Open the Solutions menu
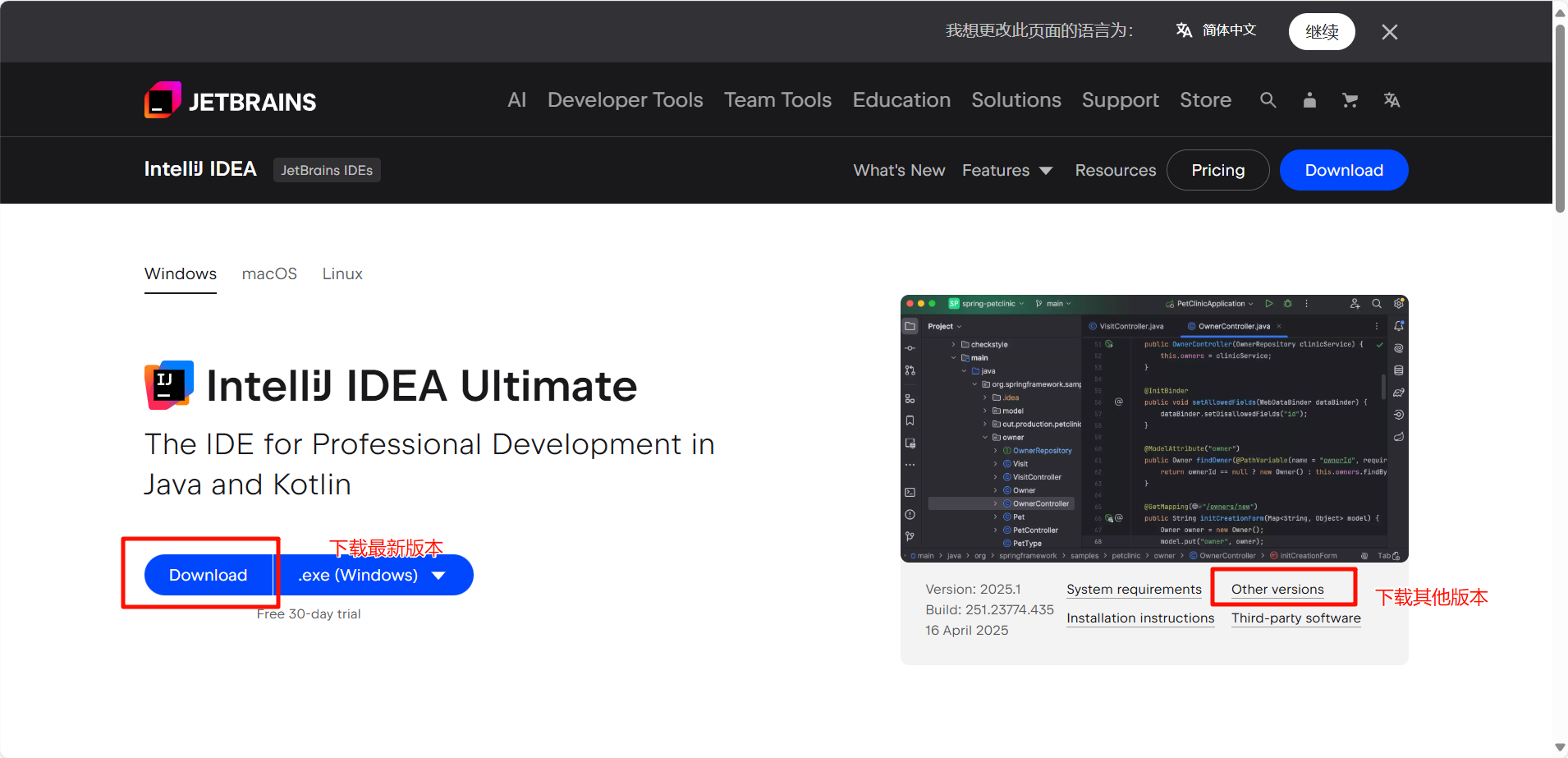This screenshot has width=1568, height=758. click(x=1016, y=100)
